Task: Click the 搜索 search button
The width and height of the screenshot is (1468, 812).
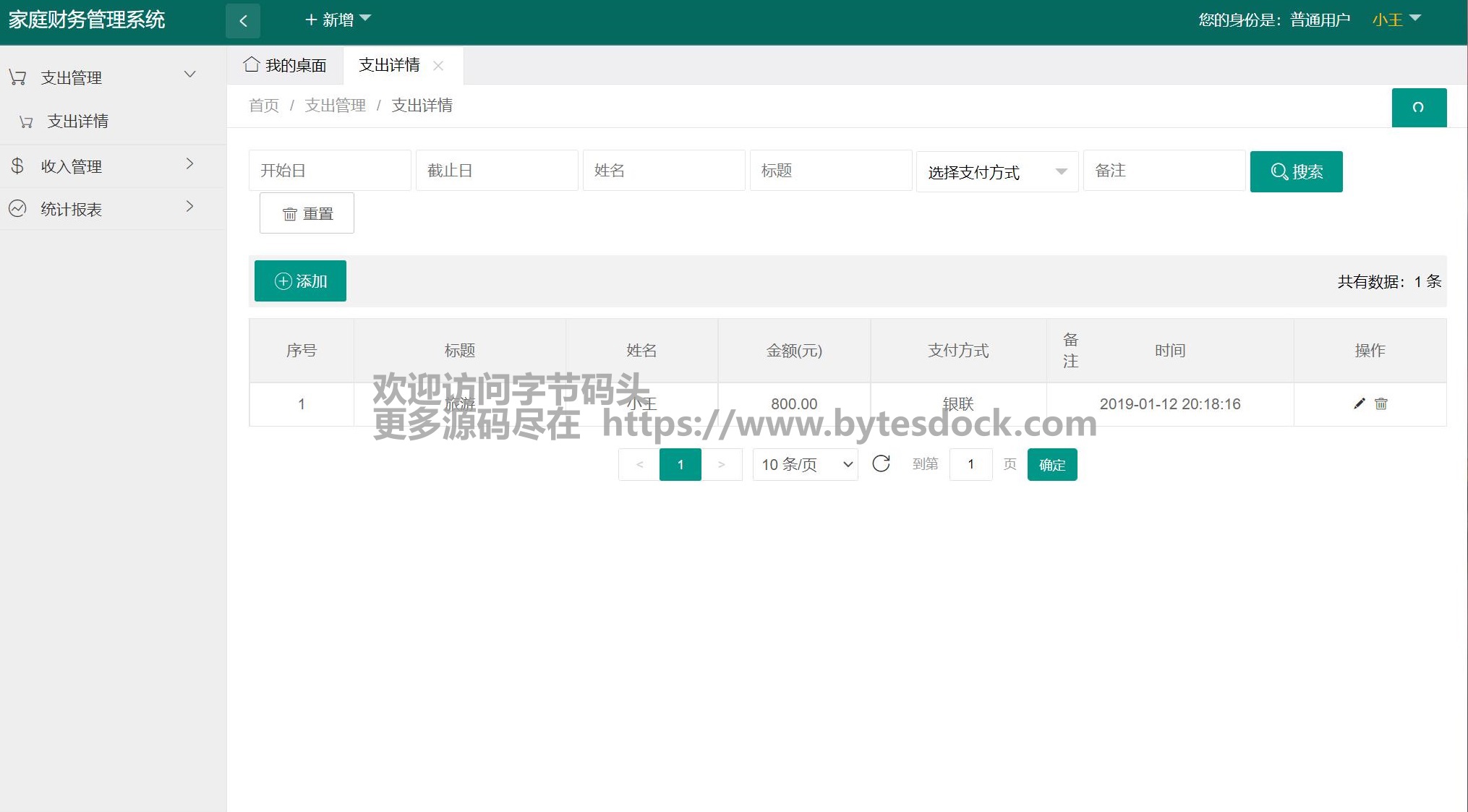Action: coord(1295,171)
